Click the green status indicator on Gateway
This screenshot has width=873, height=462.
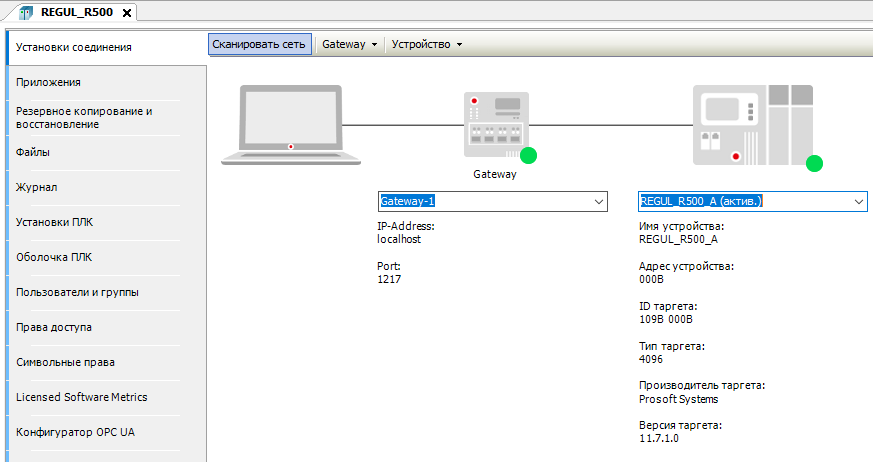tap(528, 155)
